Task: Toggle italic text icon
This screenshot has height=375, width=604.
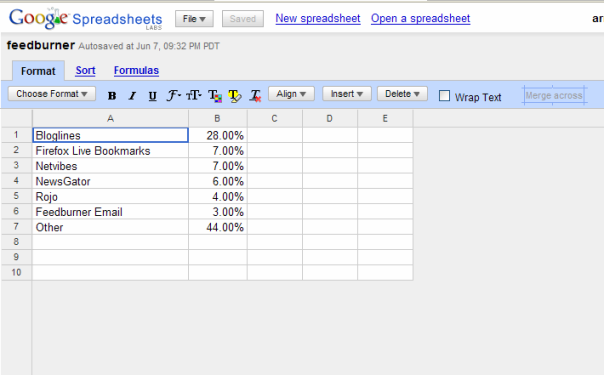Action: [132, 95]
